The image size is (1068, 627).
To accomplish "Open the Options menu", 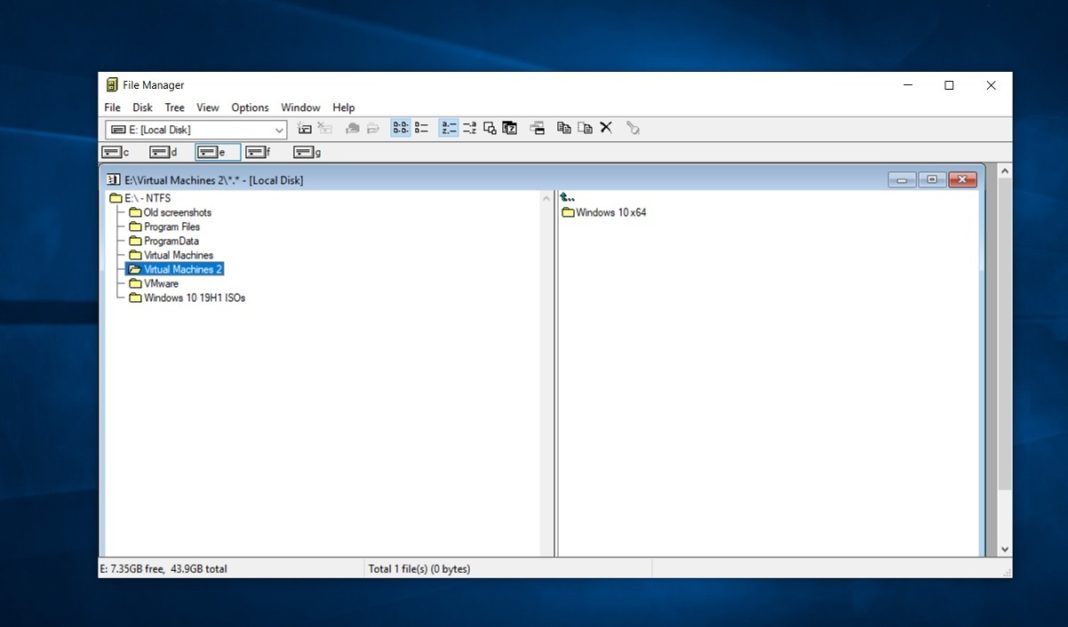I will pos(249,107).
